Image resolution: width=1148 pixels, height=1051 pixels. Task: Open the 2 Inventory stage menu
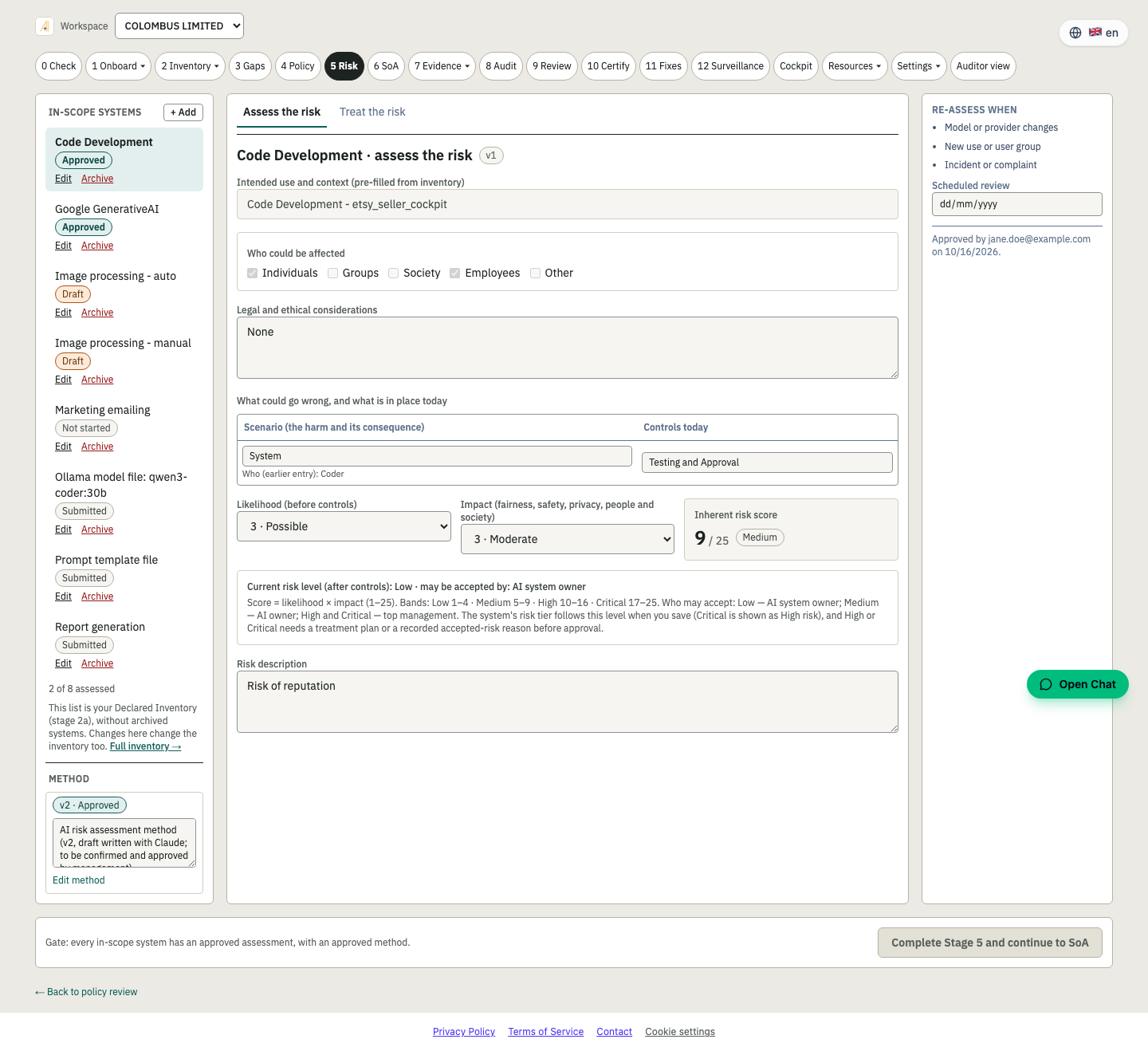pyautogui.click(x=191, y=66)
